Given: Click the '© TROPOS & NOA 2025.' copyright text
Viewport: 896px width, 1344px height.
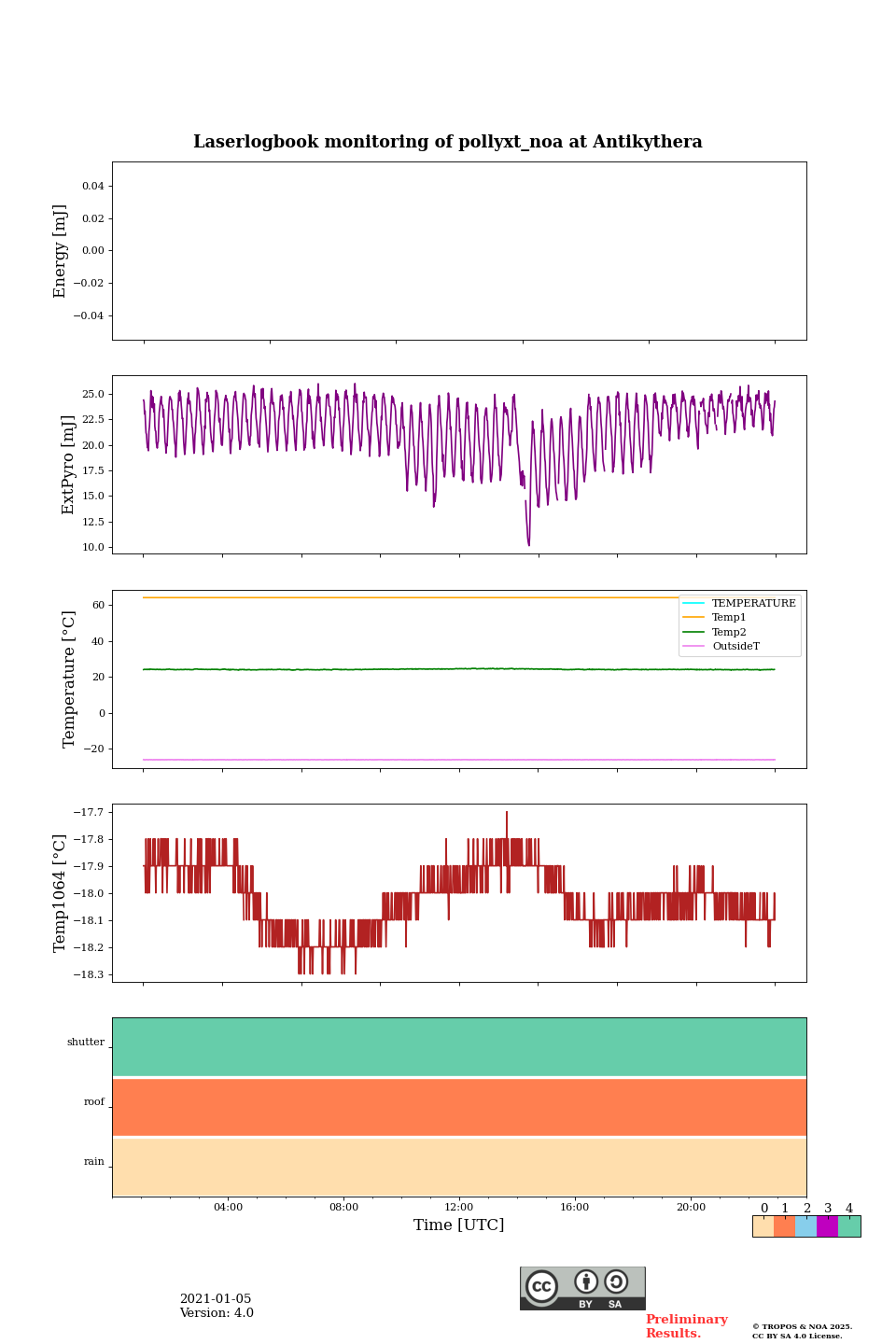Looking at the screenshot, I should (803, 1326).
